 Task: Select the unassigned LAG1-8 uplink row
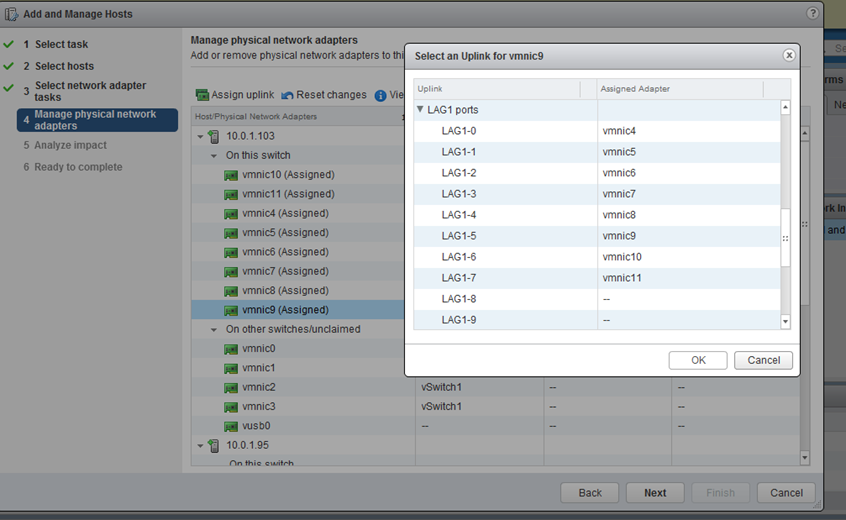(597, 299)
